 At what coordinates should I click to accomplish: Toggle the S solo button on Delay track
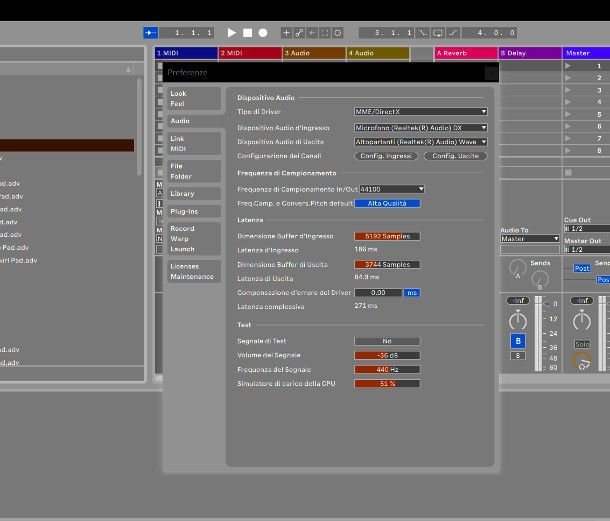518,356
